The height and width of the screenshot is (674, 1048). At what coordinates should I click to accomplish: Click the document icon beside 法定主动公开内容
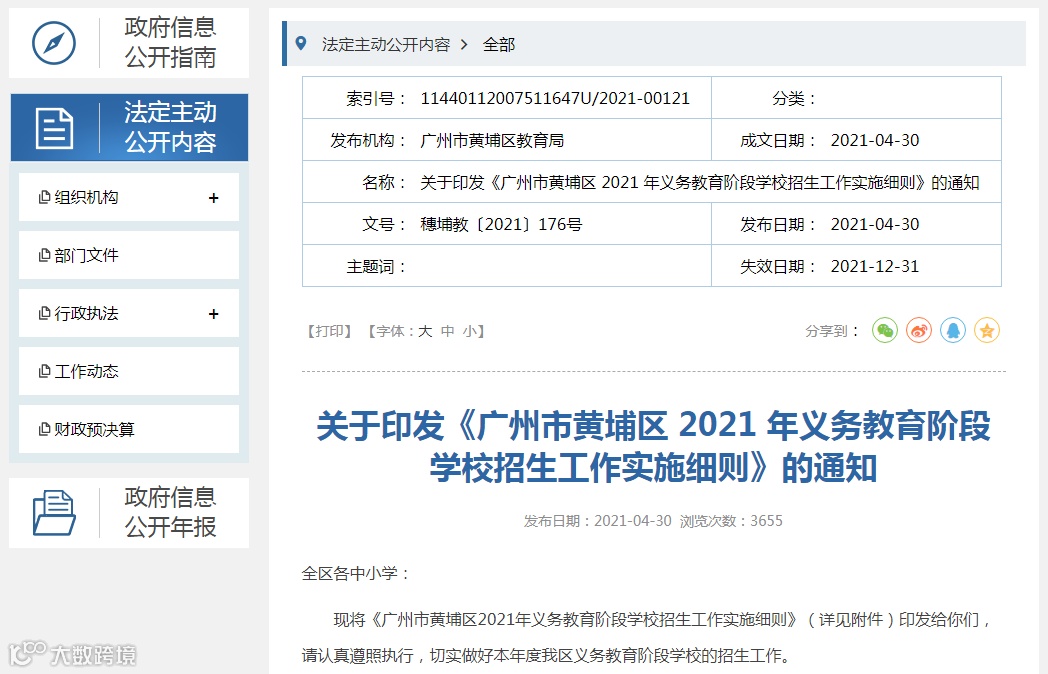(54, 128)
